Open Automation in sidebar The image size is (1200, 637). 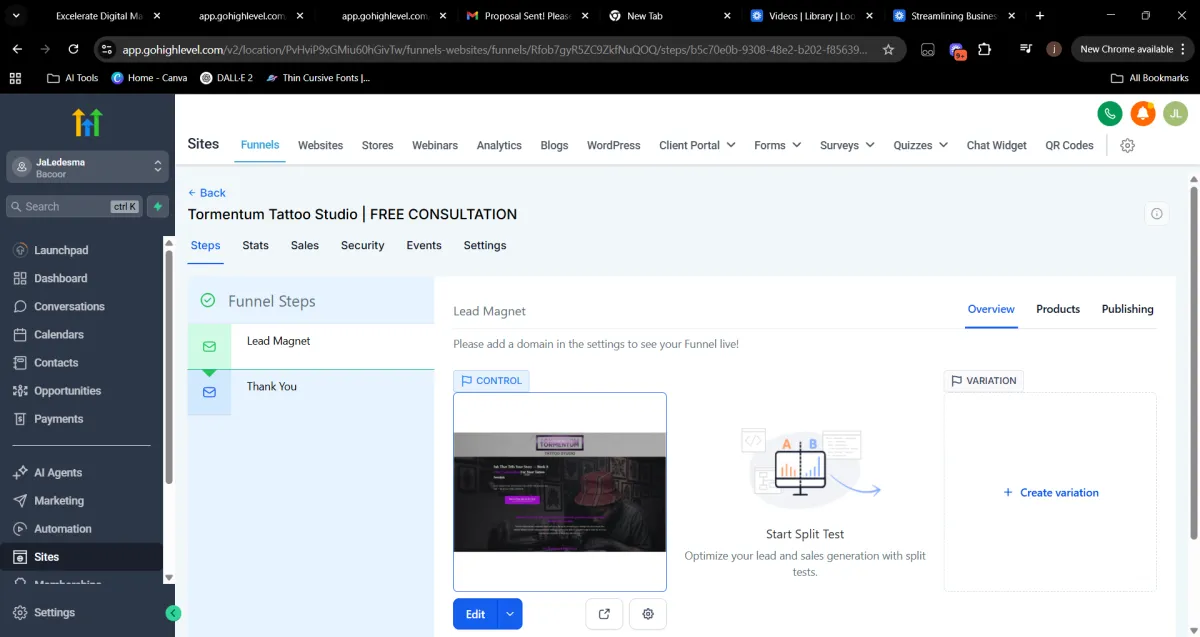click(62, 528)
